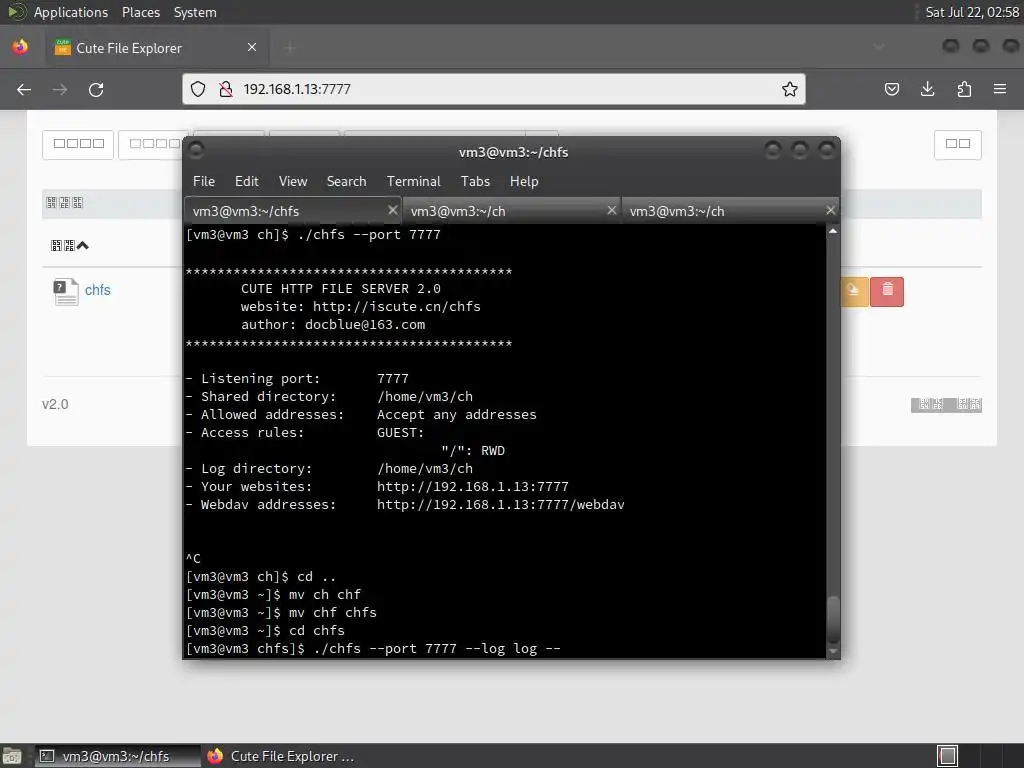
Task: Click terminal window menu button at left
Action: tap(196, 151)
